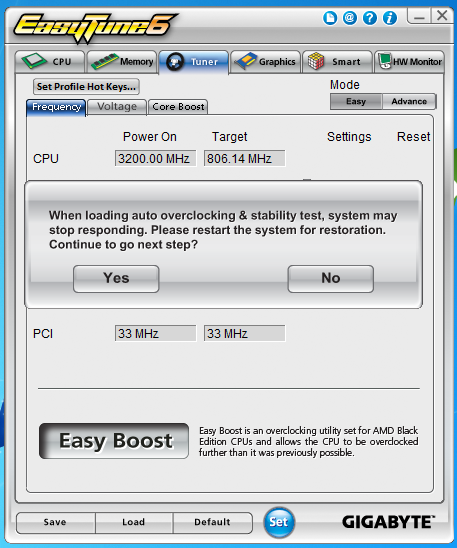Switch to the Memory tab
The image size is (457, 548).
(122, 62)
